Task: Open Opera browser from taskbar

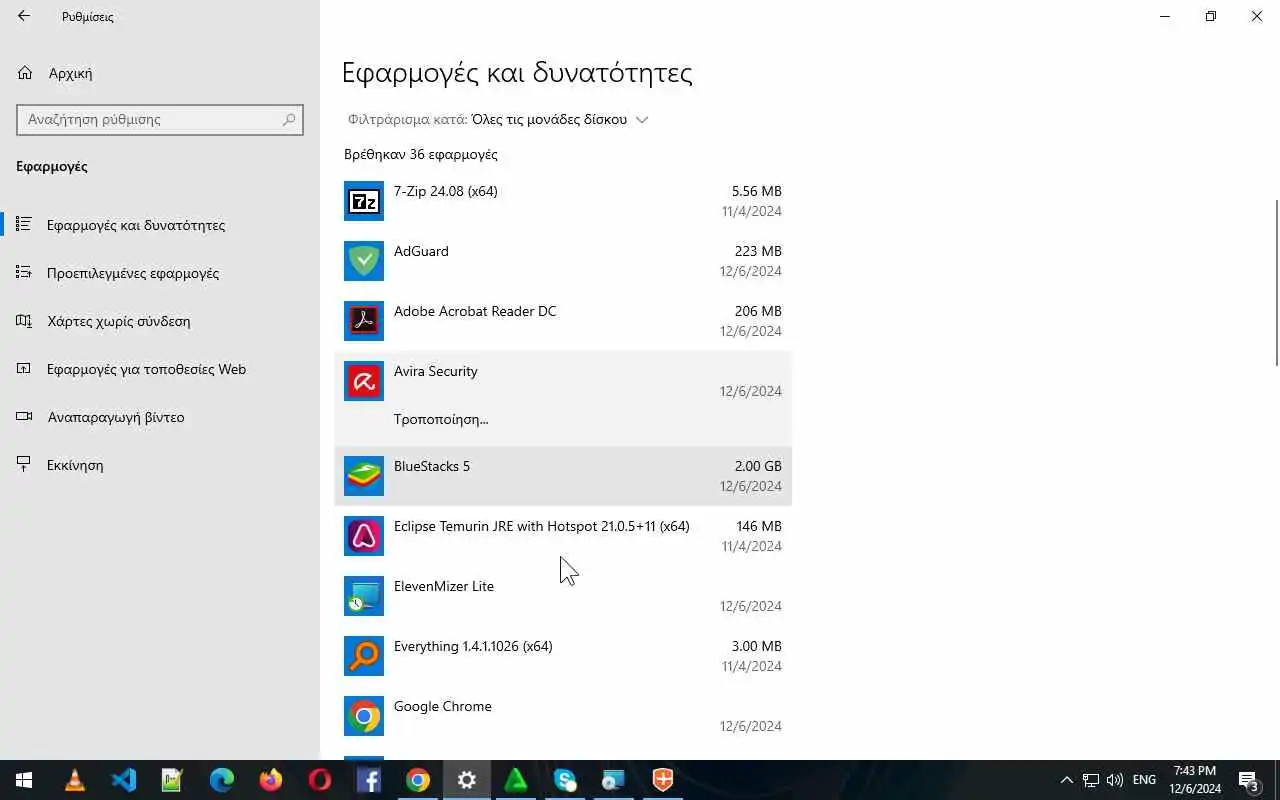Action: (320, 780)
